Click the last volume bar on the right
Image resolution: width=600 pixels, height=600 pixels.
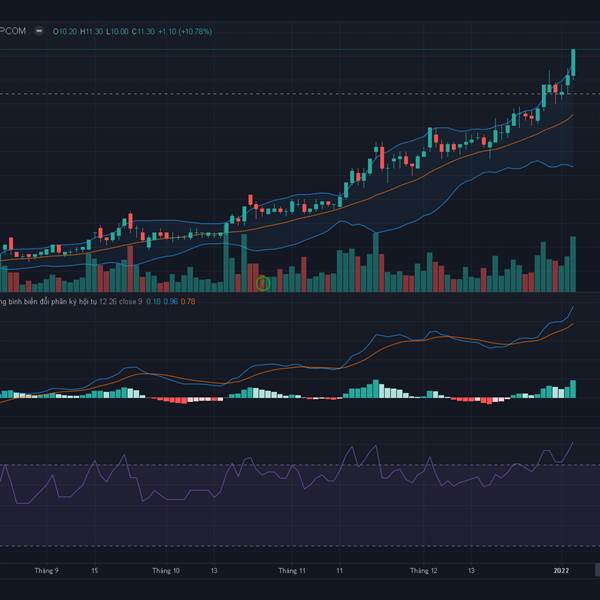[573, 264]
